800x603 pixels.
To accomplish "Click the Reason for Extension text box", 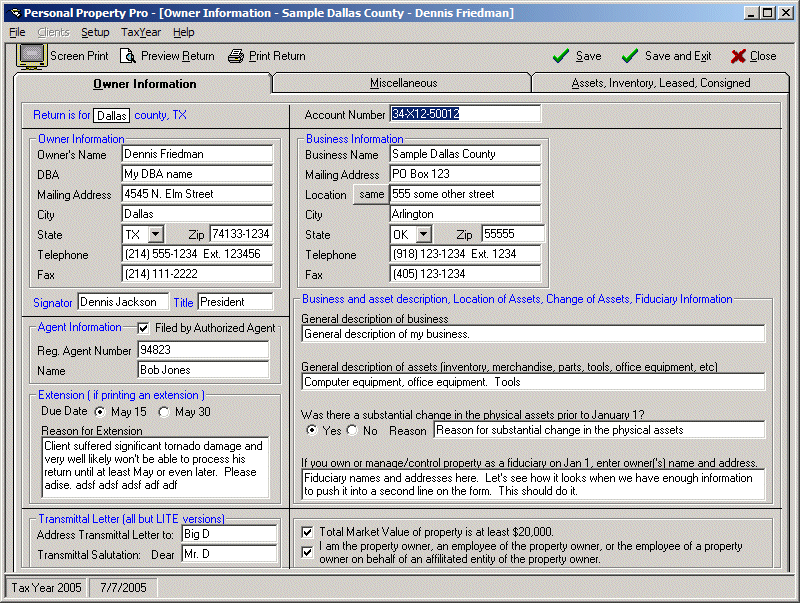I will coord(155,467).
